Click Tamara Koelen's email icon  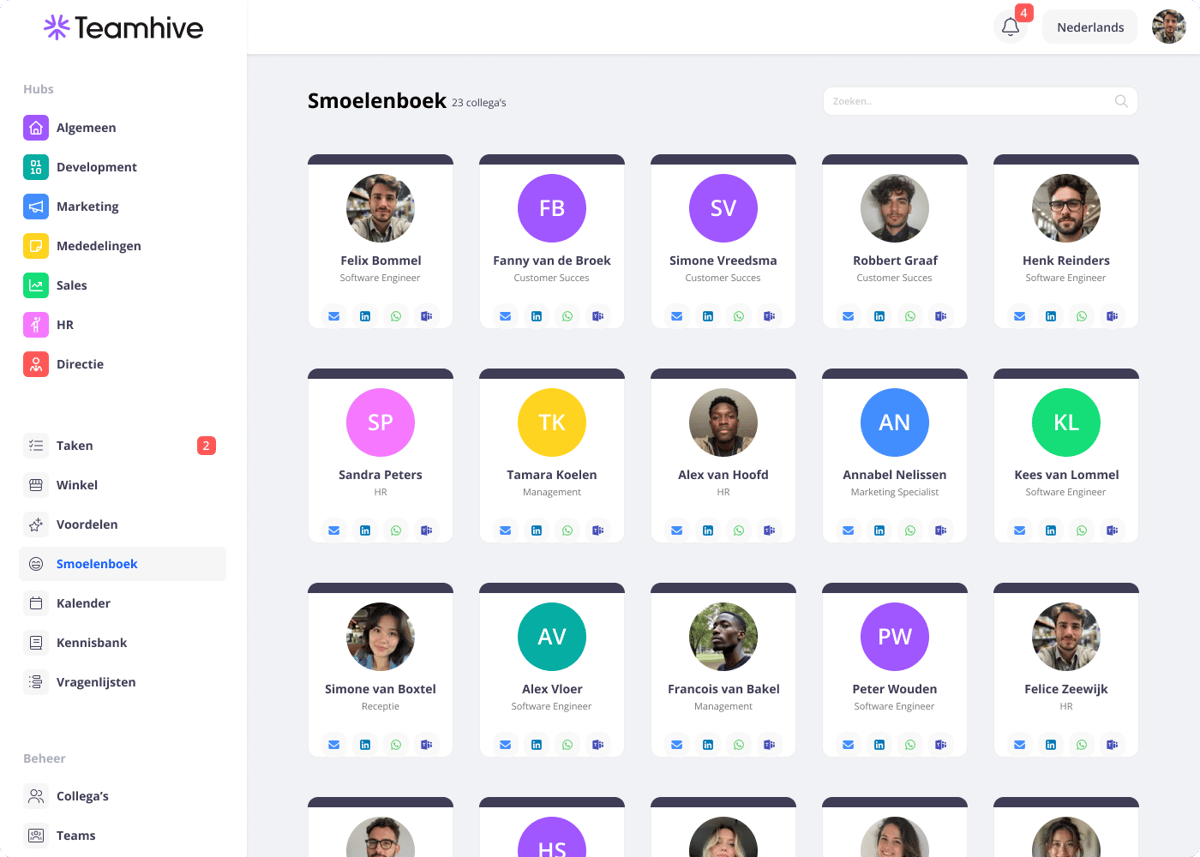coord(505,530)
